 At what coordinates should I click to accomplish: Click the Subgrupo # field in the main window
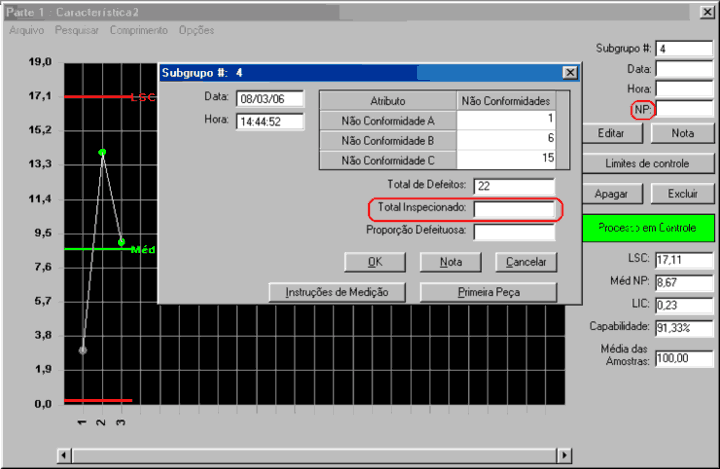point(684,49)
